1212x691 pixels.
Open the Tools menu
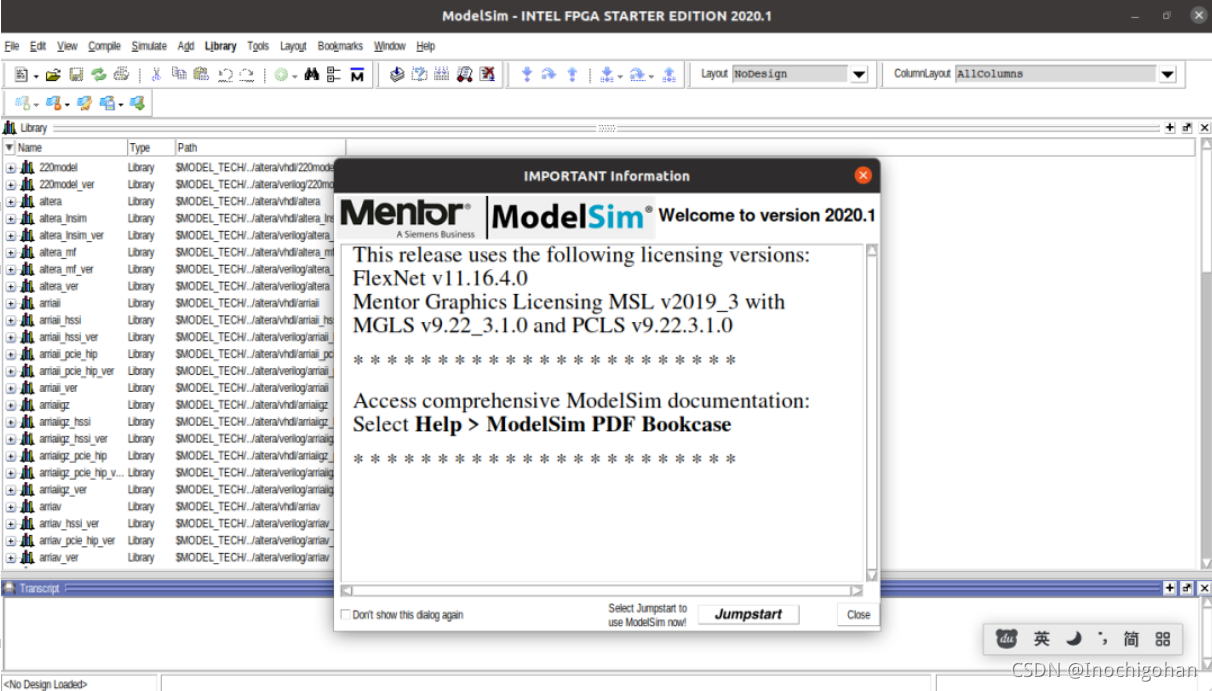click(258, 46)
